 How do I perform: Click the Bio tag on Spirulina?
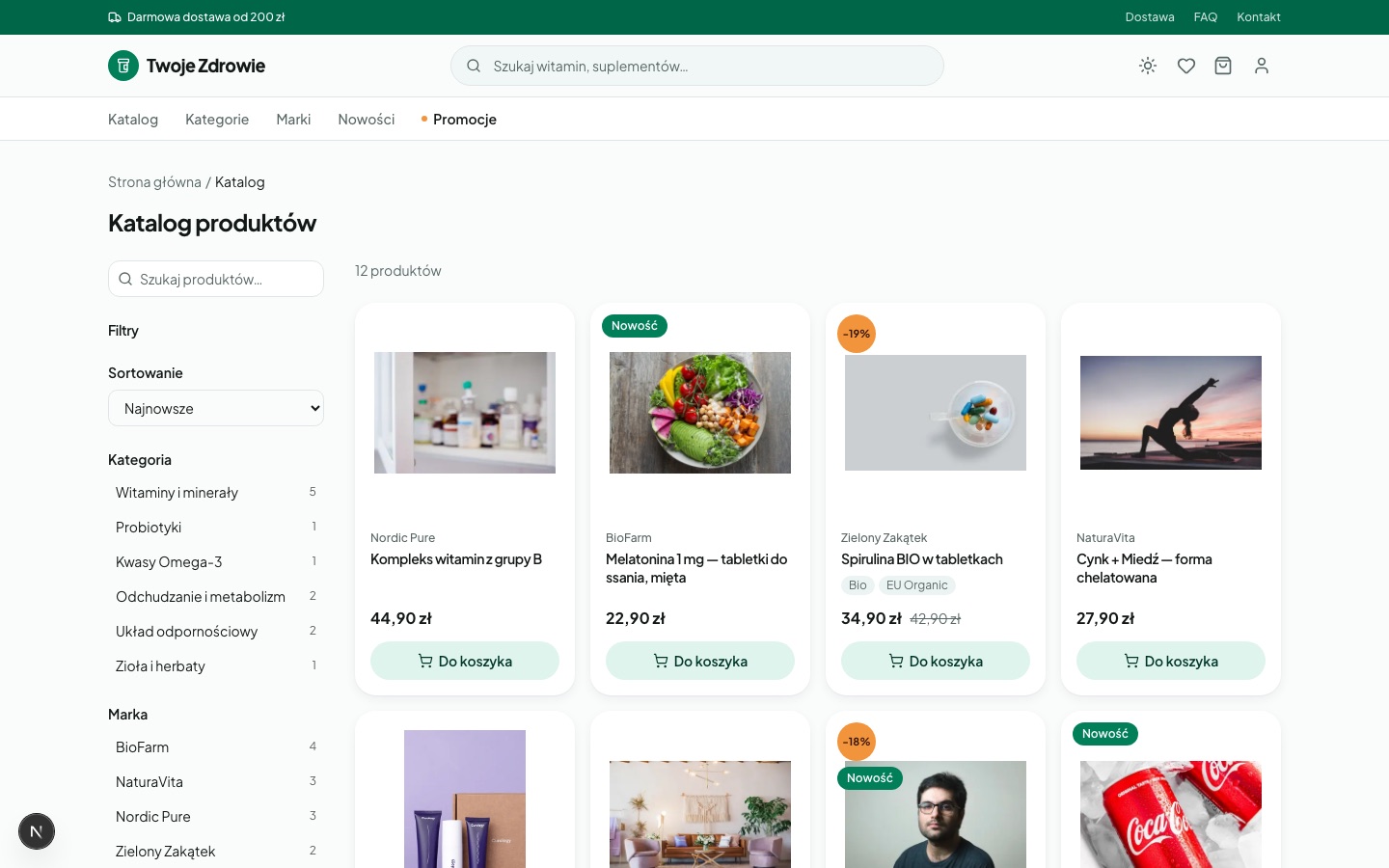coord(858,585)
